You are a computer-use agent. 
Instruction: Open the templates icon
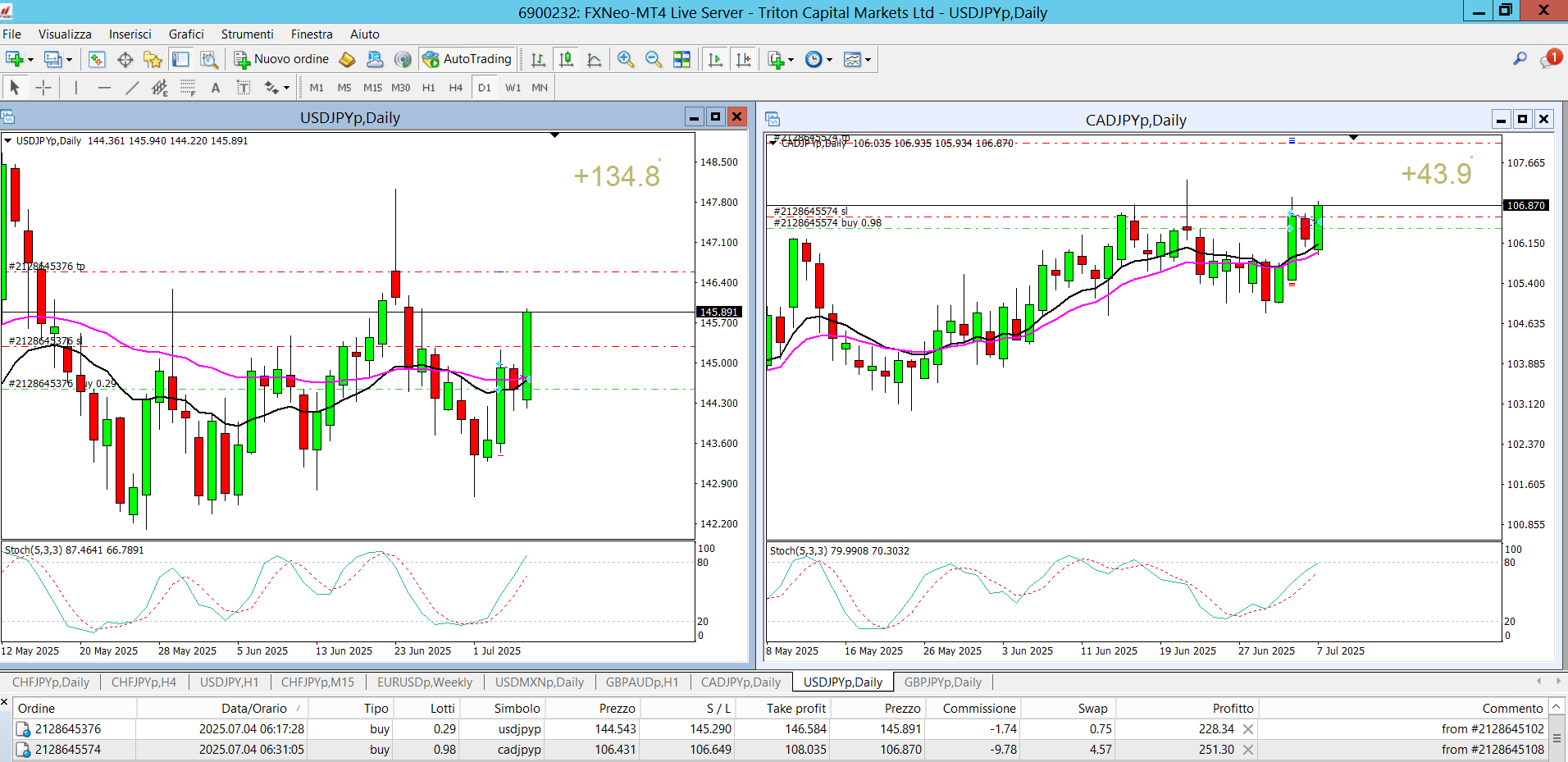tap(852, 59)
